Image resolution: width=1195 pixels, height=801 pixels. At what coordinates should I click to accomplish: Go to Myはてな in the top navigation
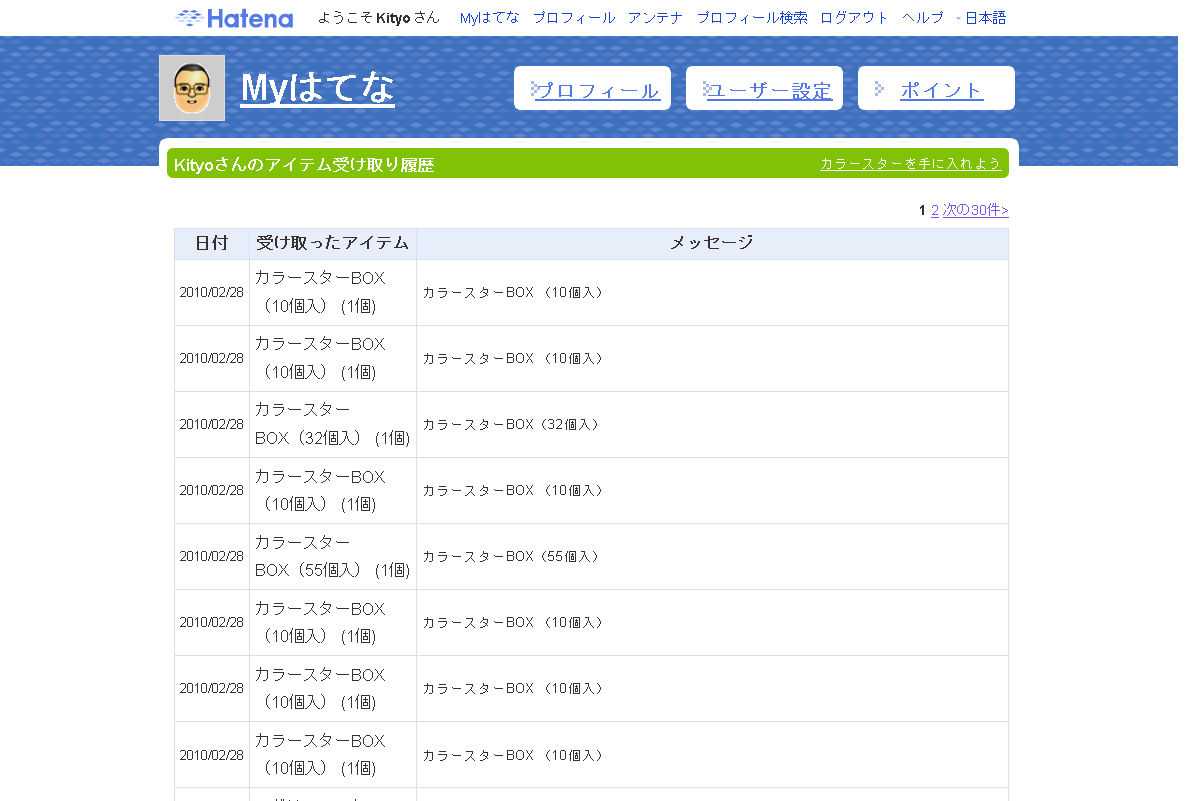click(489, 18)
